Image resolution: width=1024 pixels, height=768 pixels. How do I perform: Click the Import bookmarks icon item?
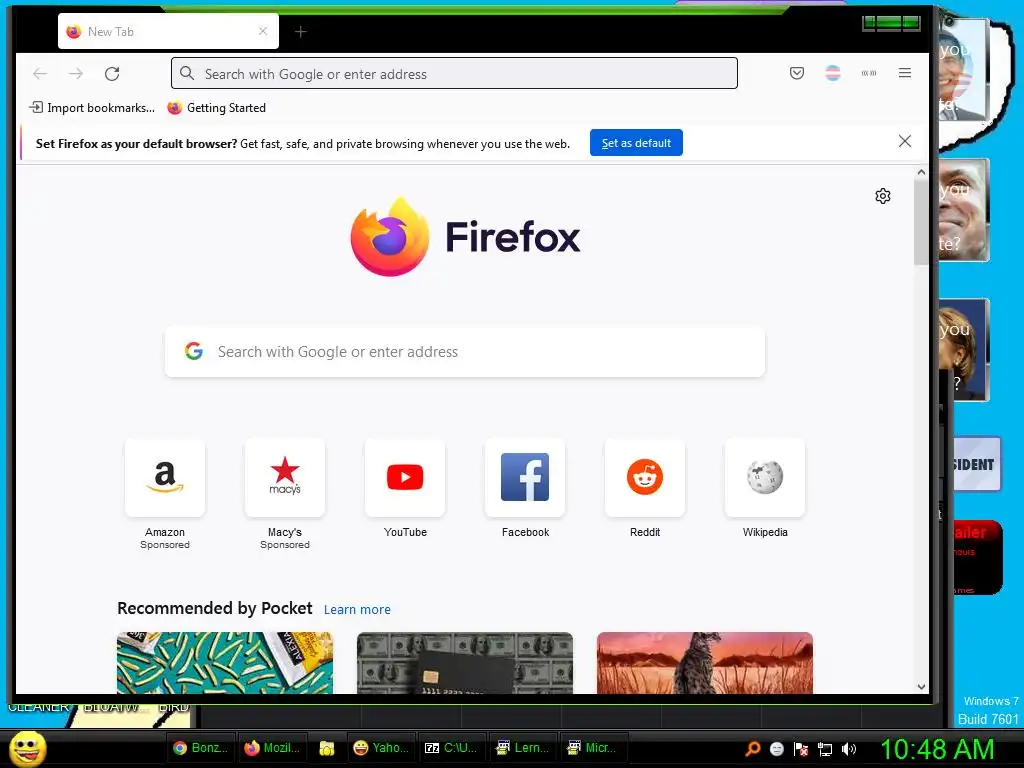[91, 108]
